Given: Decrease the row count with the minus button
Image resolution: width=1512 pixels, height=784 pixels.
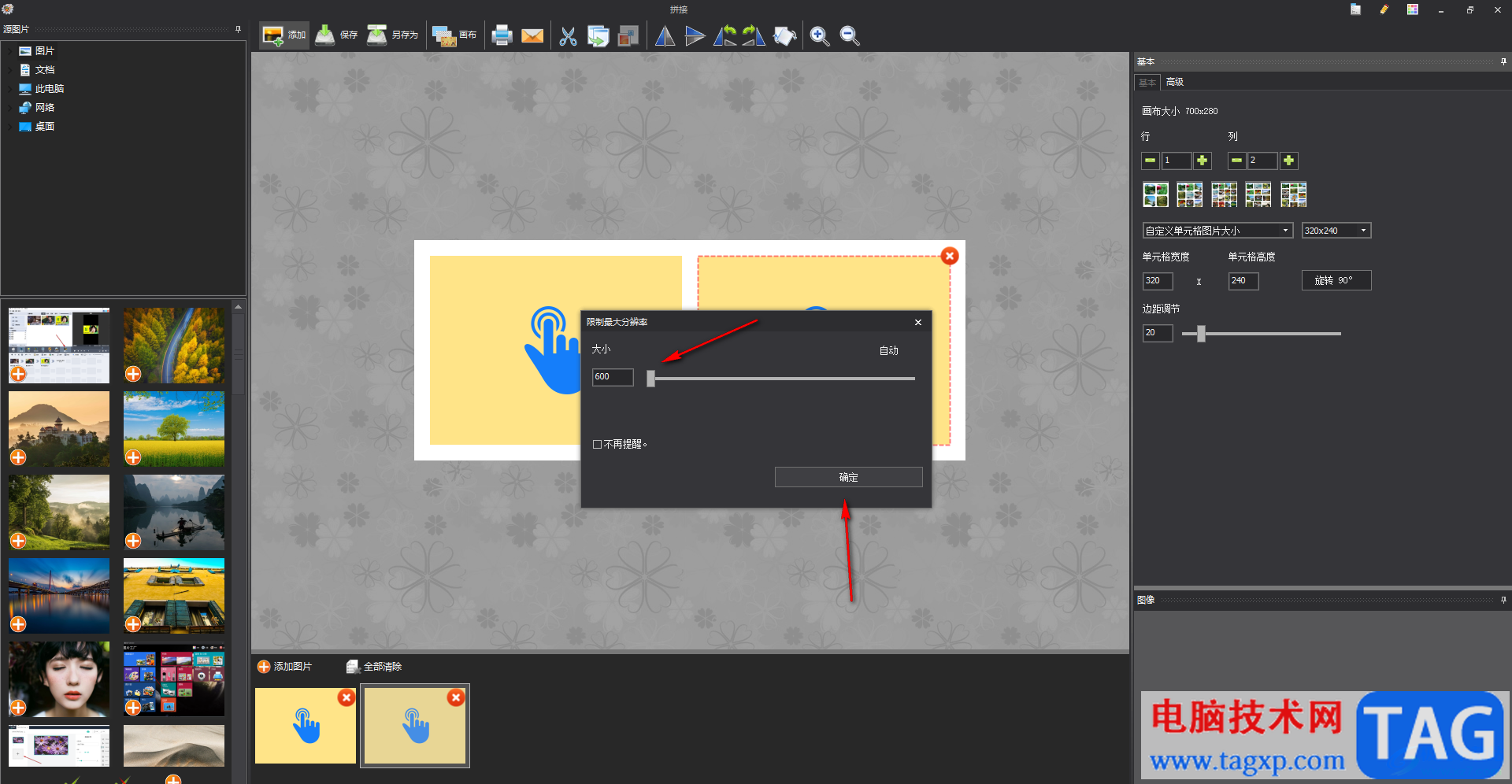Looking at the screenshot, I should tap(1151, 161).
